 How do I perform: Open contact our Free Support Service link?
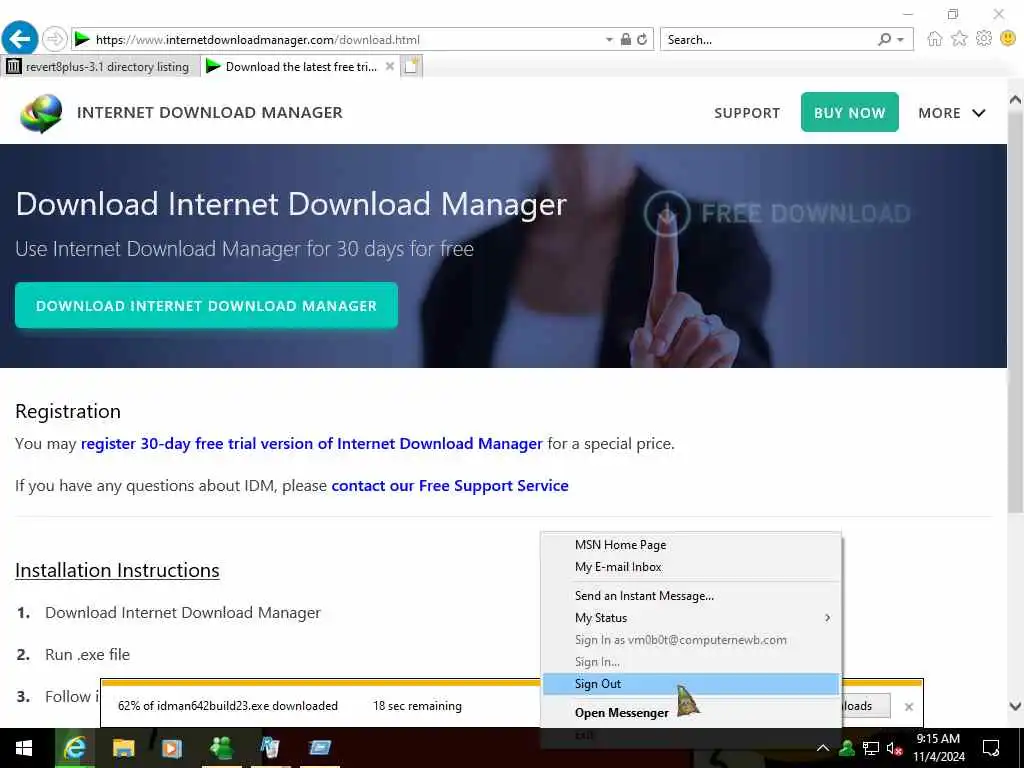450,485
